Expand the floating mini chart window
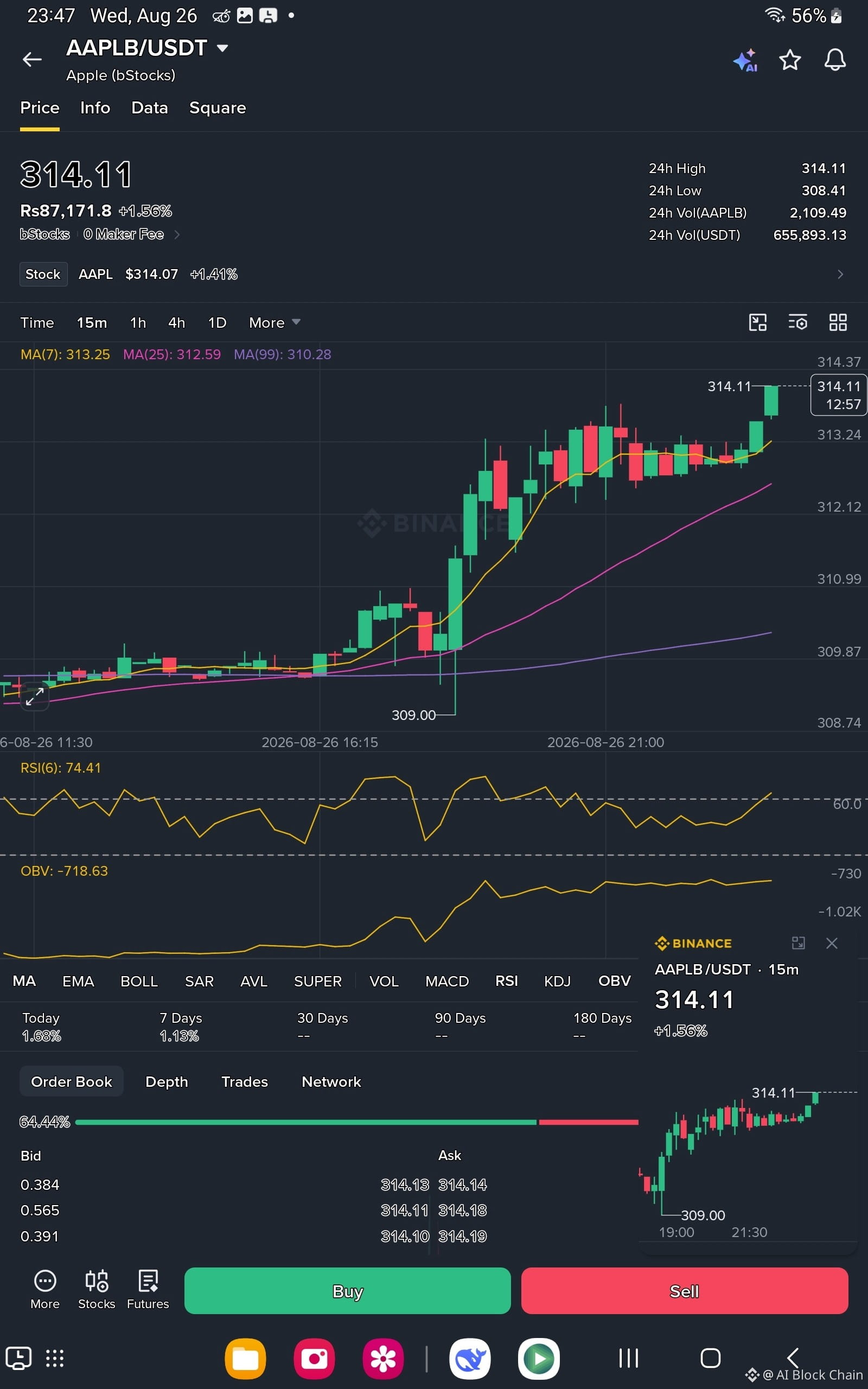This screenshot has height=1389, width=868. (798, 943)
